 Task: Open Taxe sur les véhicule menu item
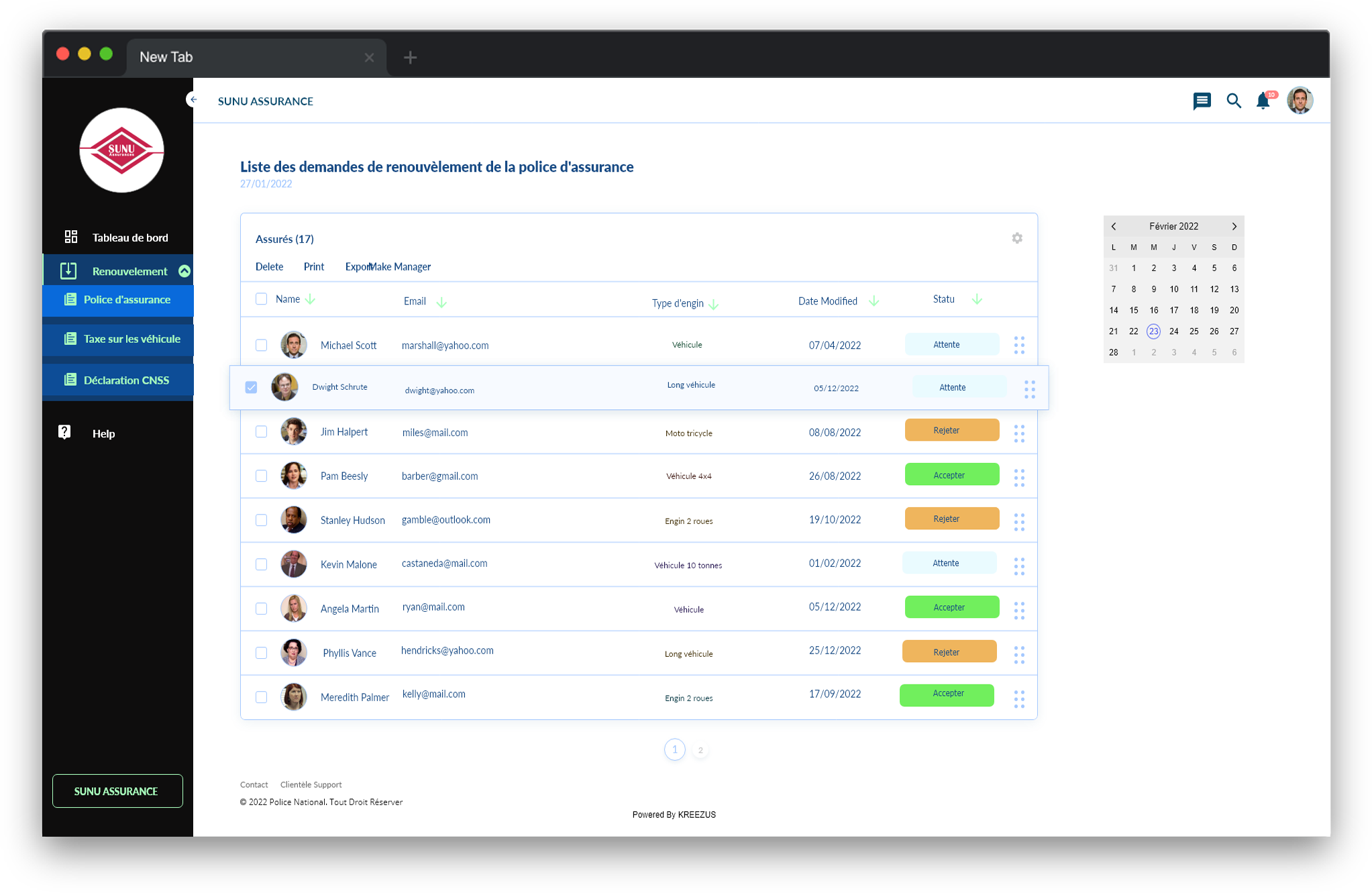(131, 339)
